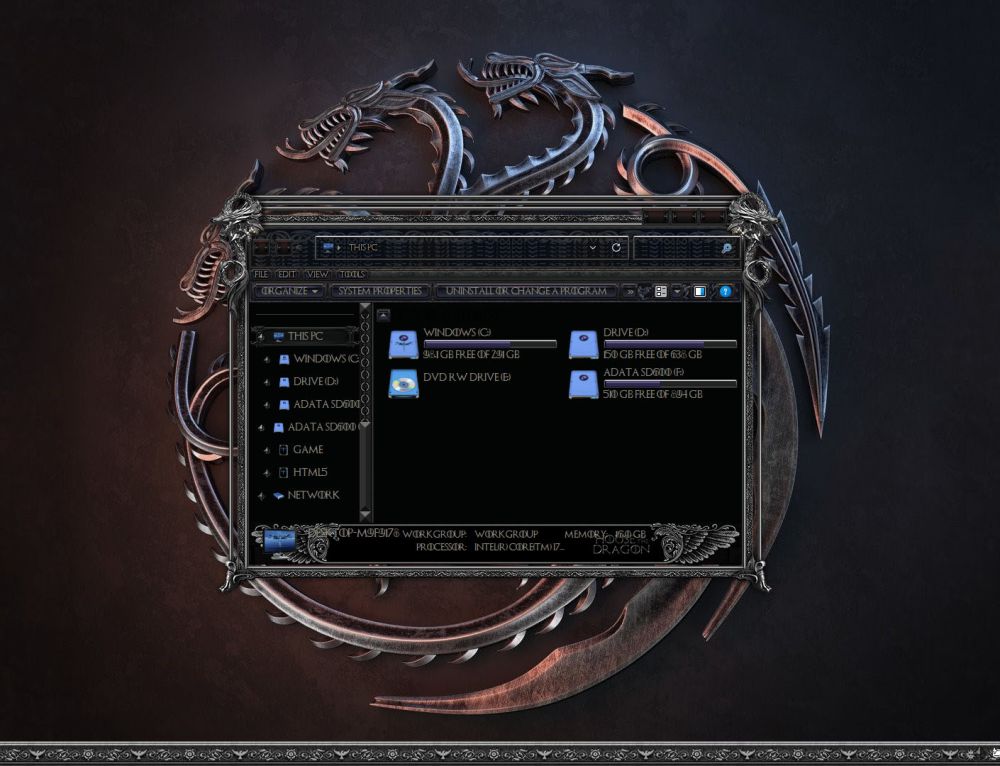Screen dimensions: 1000x766
Task: Open the Organize dropdown menu
Action: 288,290
